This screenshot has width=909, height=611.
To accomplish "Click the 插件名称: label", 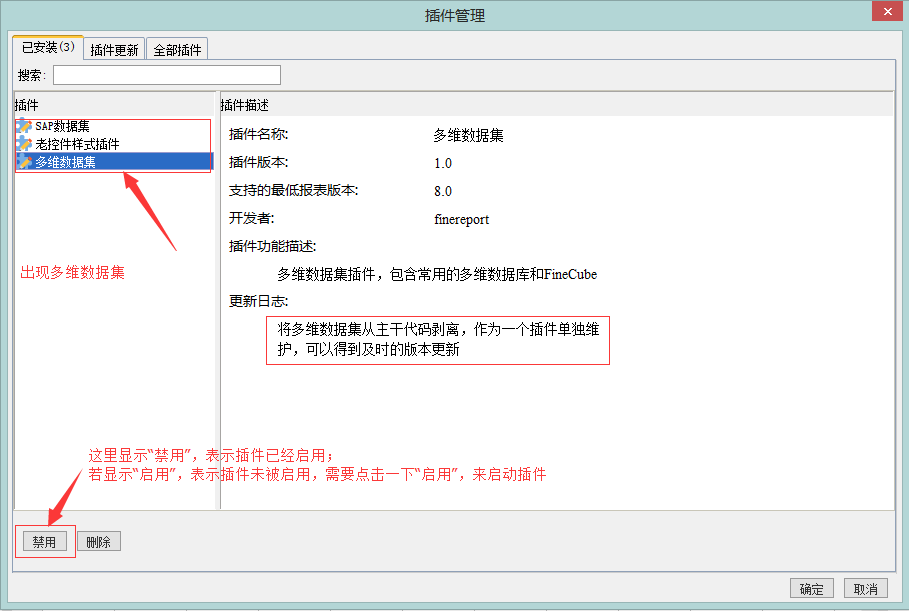I will pyautogui.click(x=259, y=134).
